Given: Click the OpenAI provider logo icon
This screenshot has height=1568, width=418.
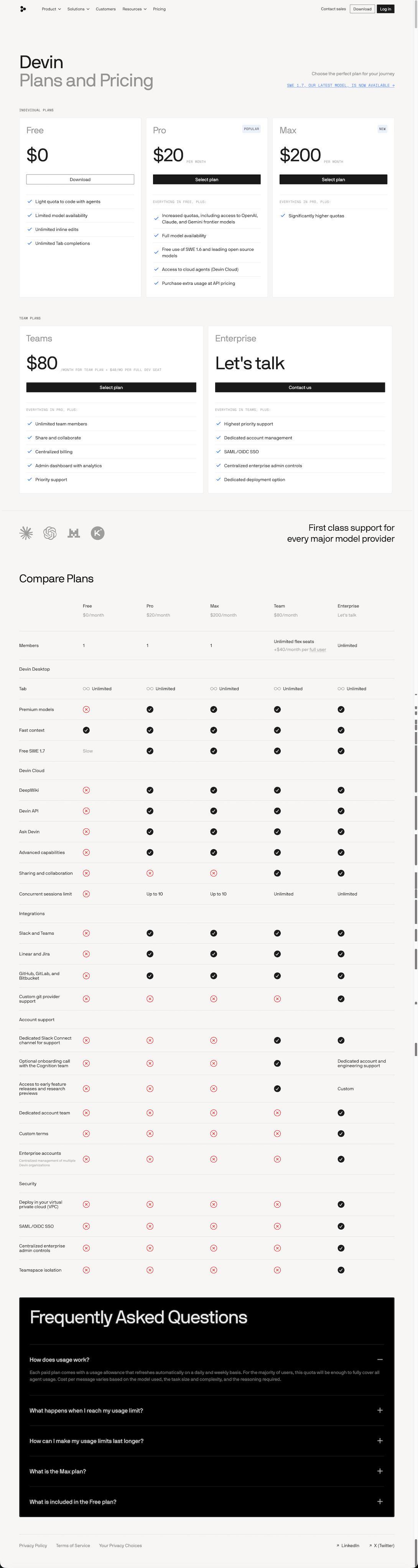Looking at the screenshot, I should pos(50,533).
